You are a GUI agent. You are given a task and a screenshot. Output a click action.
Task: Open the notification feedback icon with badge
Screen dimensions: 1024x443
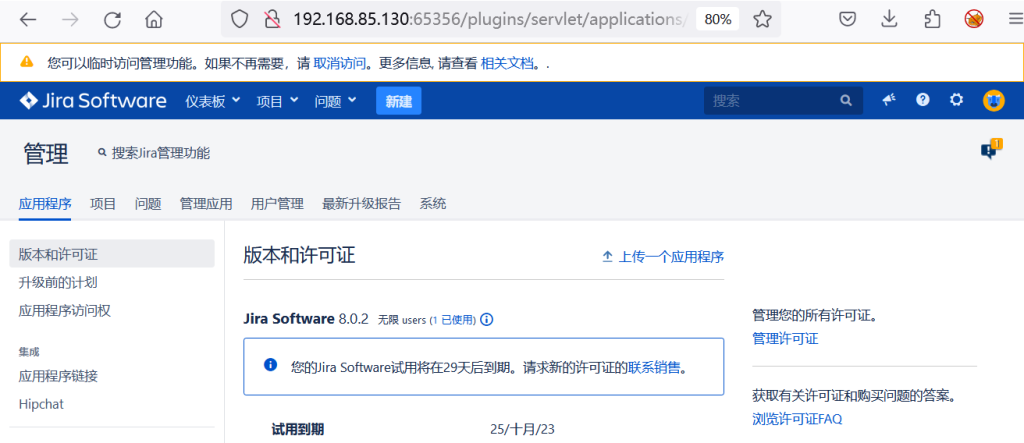[991, 149]
